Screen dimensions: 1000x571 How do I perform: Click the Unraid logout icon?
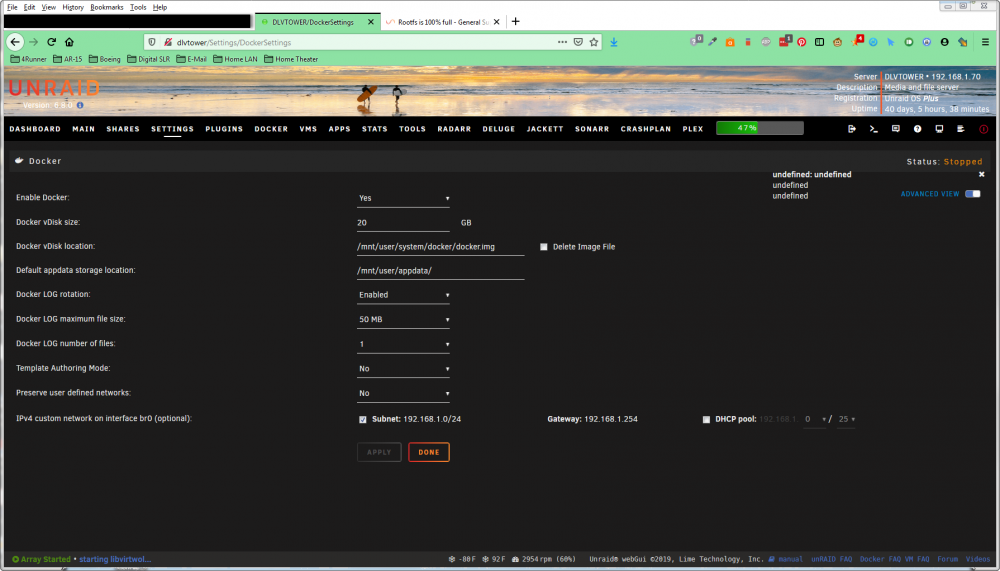(851, 129)
